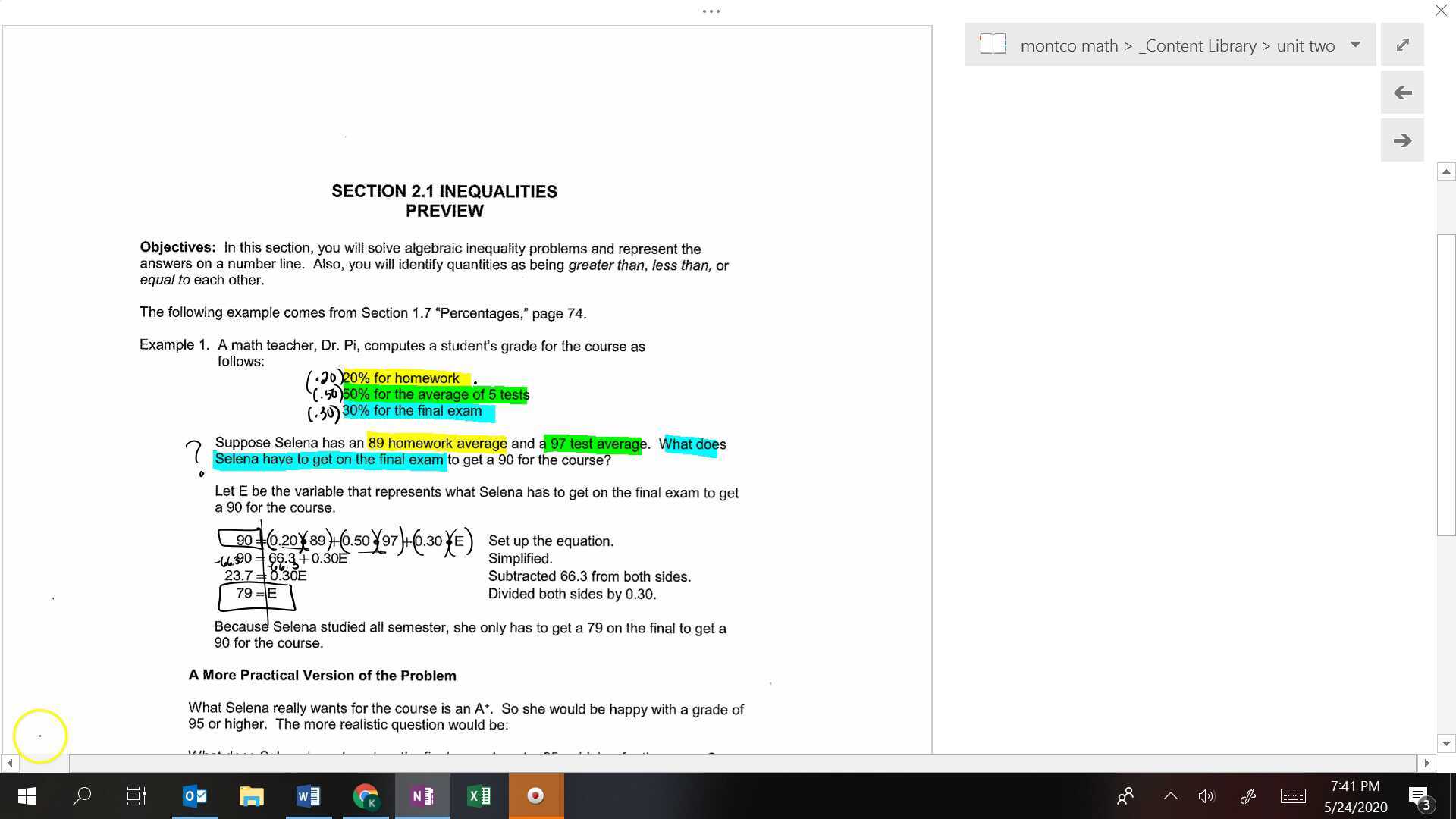Expand hidden icons in the system tray
This screenshot has height=819, width=1456.
(x=1170, y=795)
